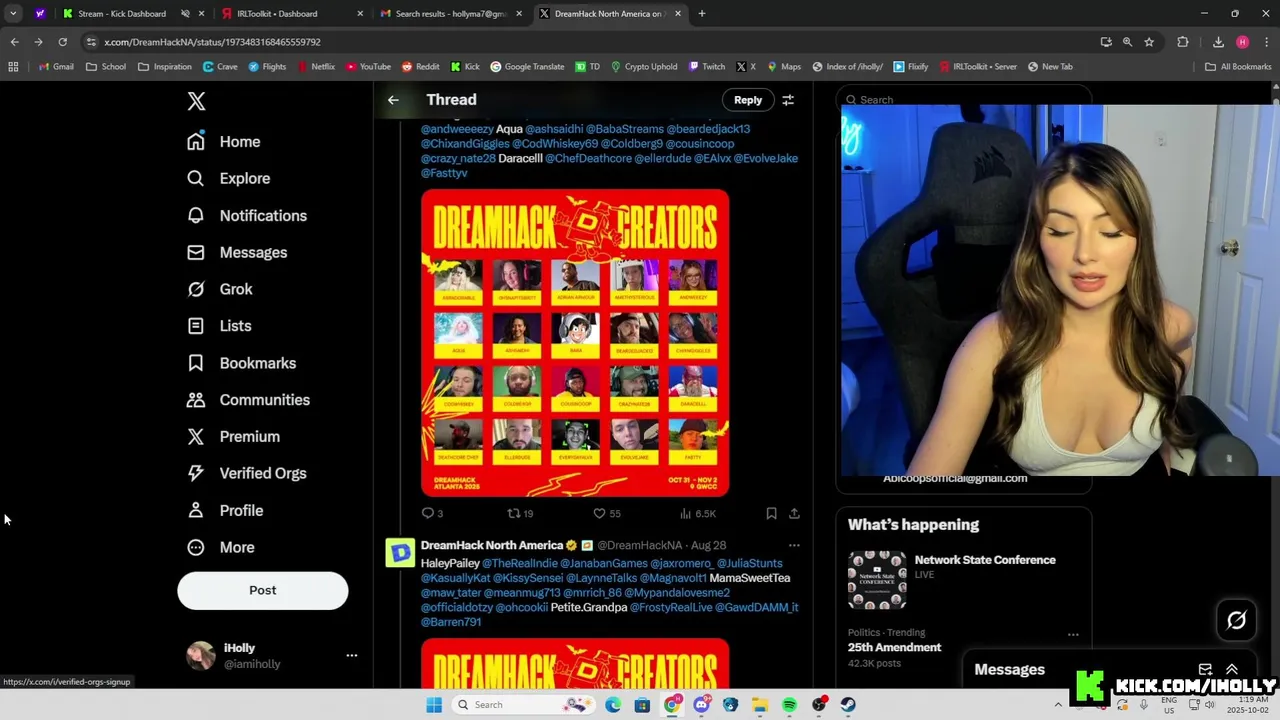
Task: Open reply sort filter icon
Action: coord(788,100)
